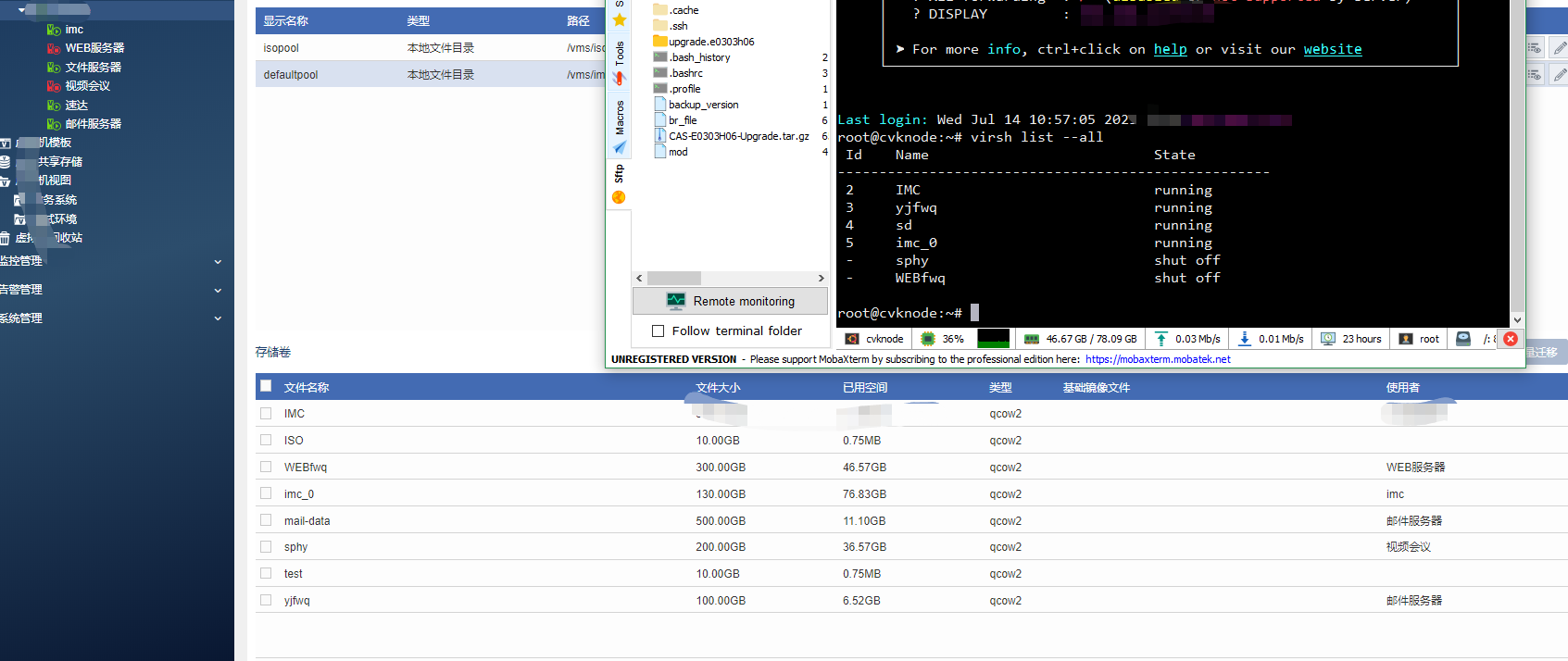Open the upgrade.e0303h06 folder
The width and height of the screenshot is (1568, 661).
coord(710,42)
